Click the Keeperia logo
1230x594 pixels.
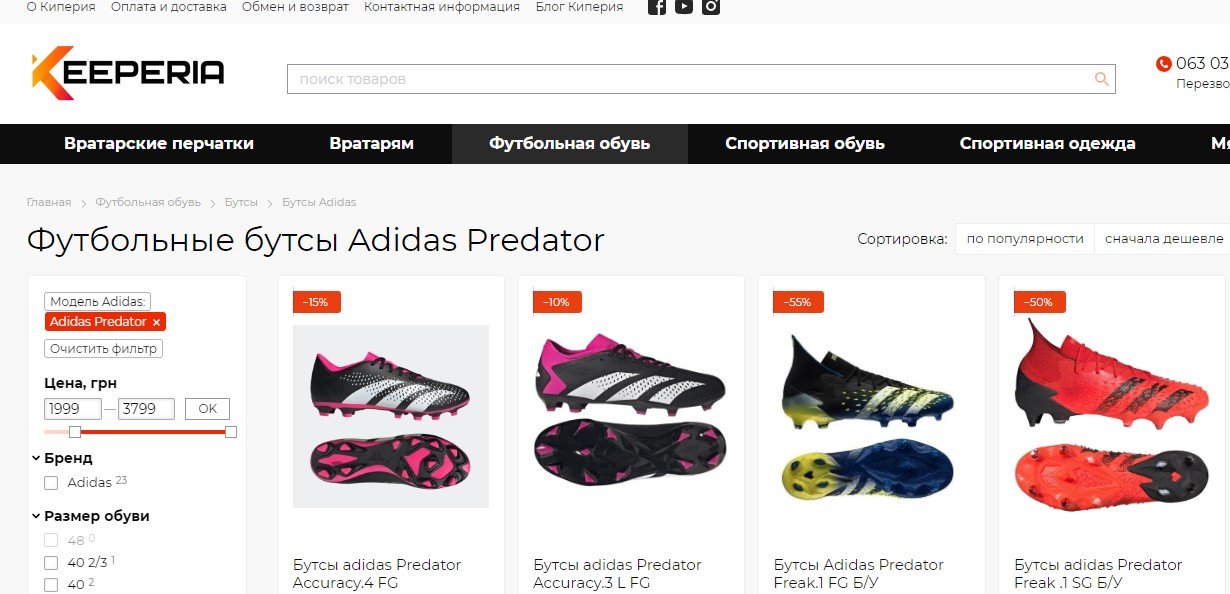pos(128,72)
